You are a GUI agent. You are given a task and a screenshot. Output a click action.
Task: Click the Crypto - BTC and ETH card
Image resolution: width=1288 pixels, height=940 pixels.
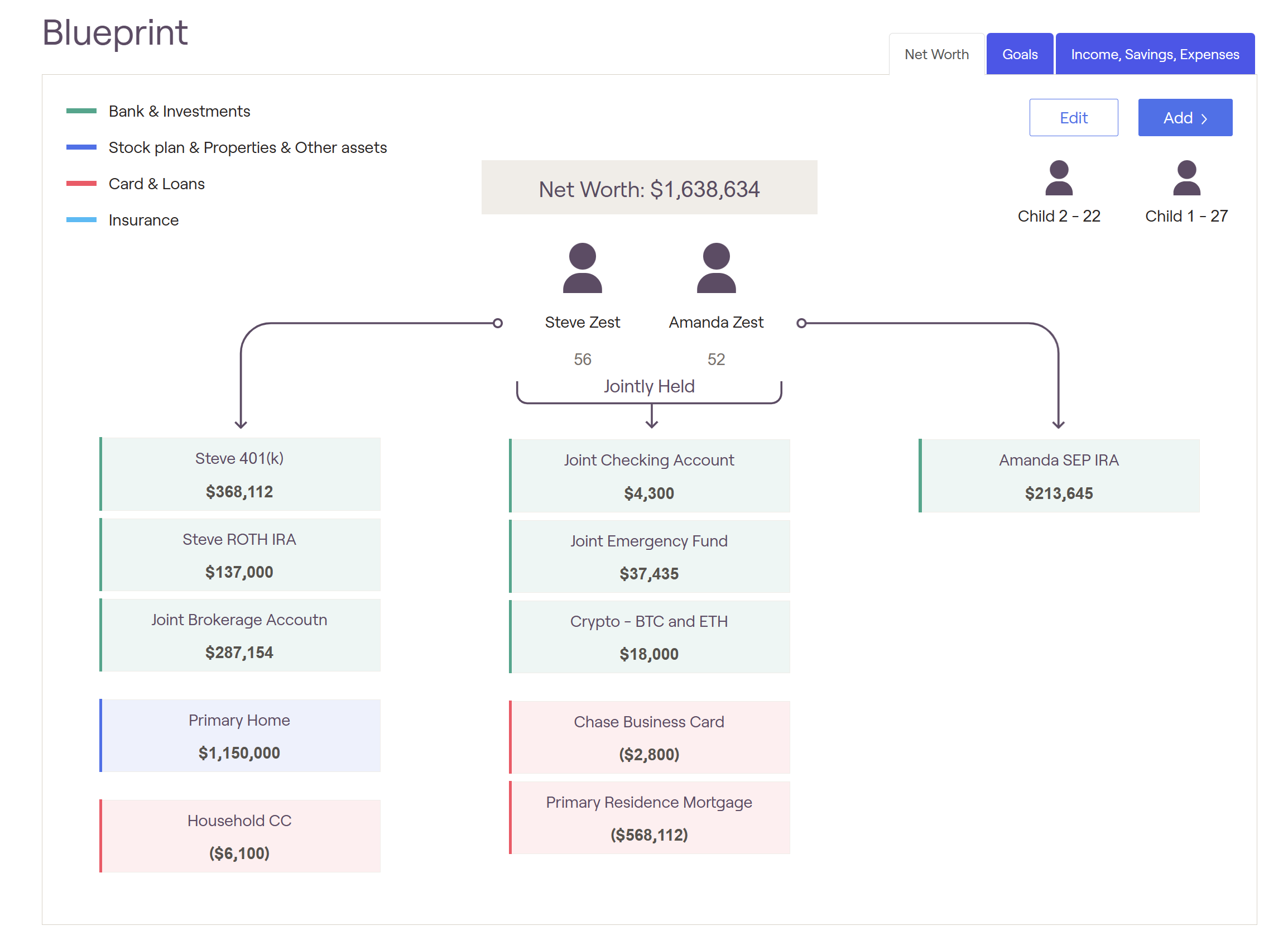(648, 637)
